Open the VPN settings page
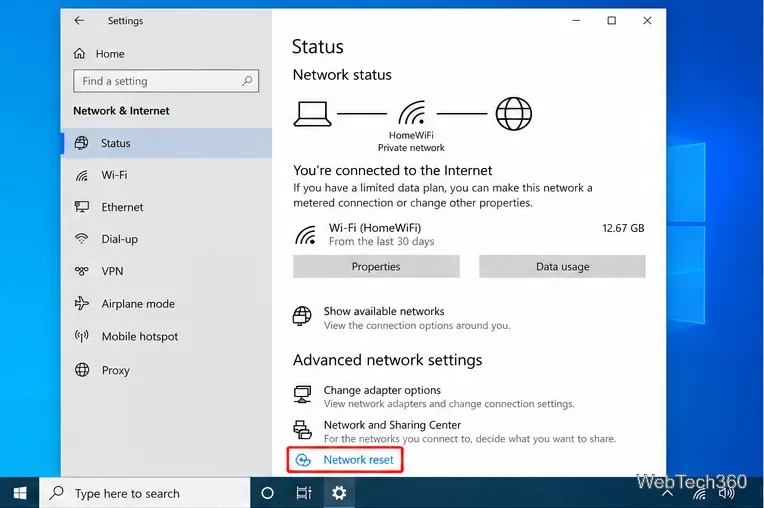 pos(166,271)
